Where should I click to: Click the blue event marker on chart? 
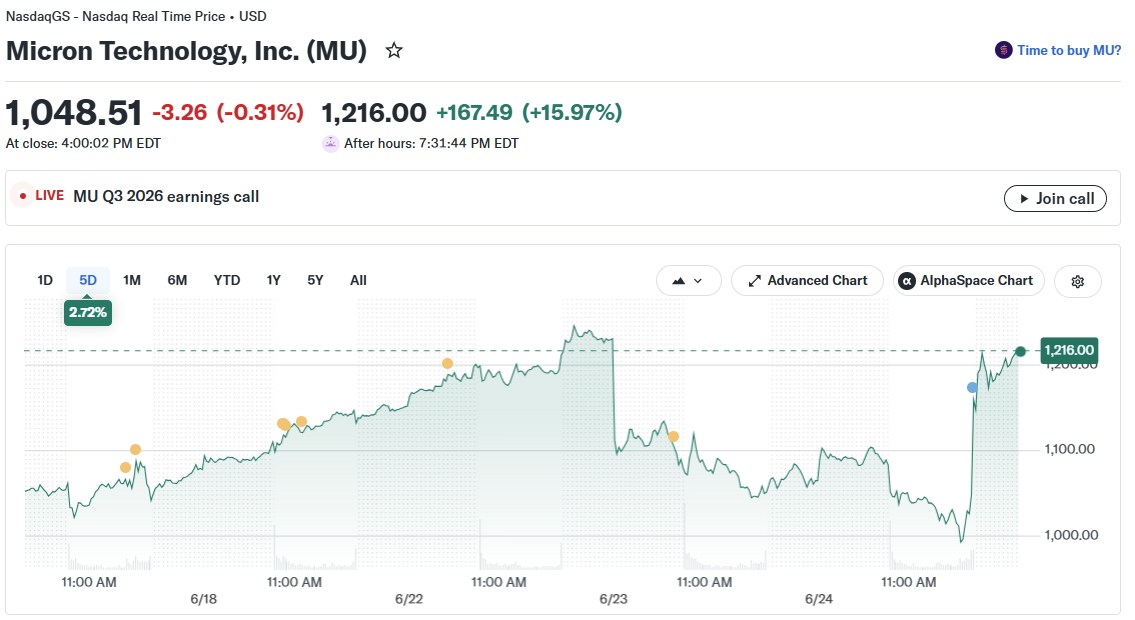tap(972, 388)
